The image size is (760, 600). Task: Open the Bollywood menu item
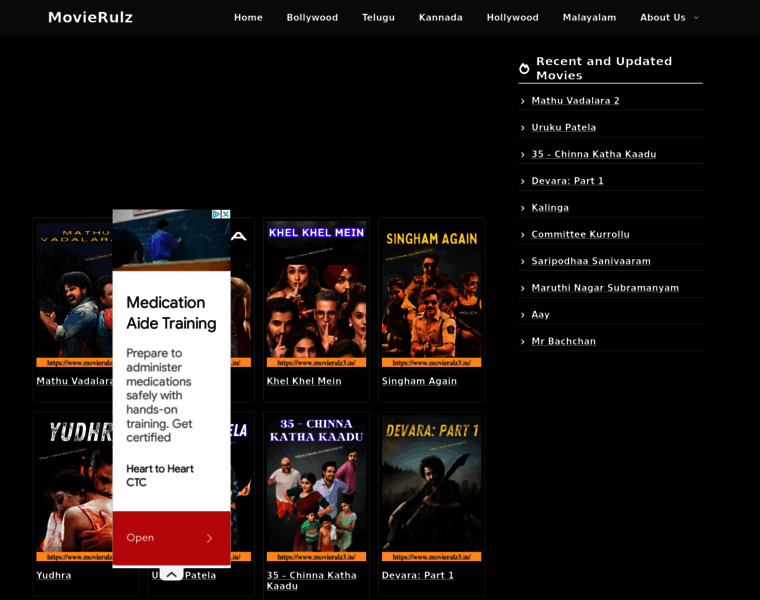coord(312,17)
